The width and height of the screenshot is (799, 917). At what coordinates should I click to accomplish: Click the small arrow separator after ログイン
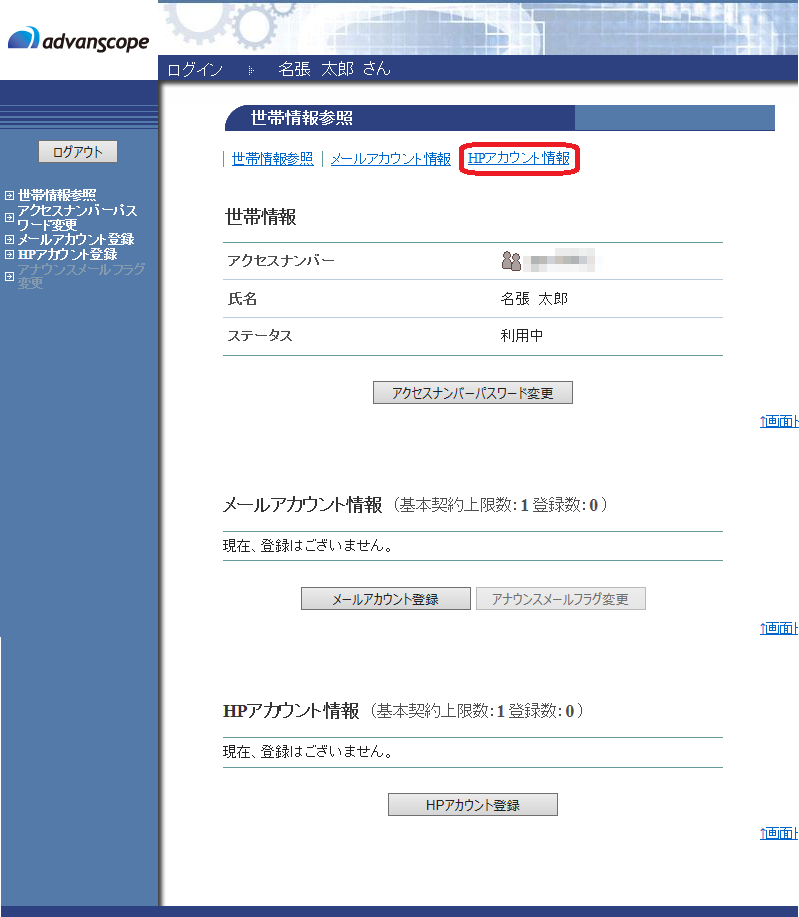(251, 70)
